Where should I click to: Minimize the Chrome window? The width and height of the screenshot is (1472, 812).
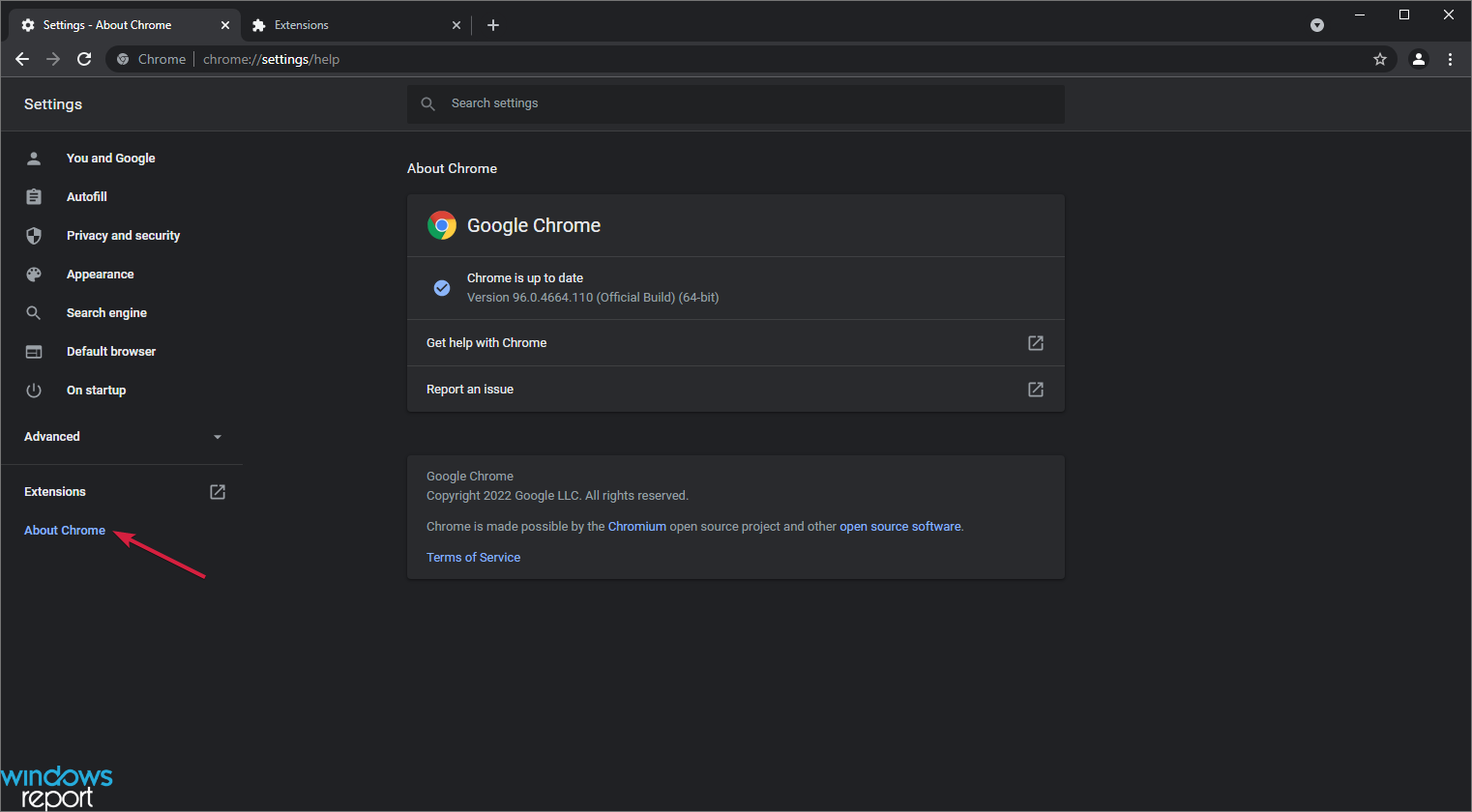pos(1360,14)
